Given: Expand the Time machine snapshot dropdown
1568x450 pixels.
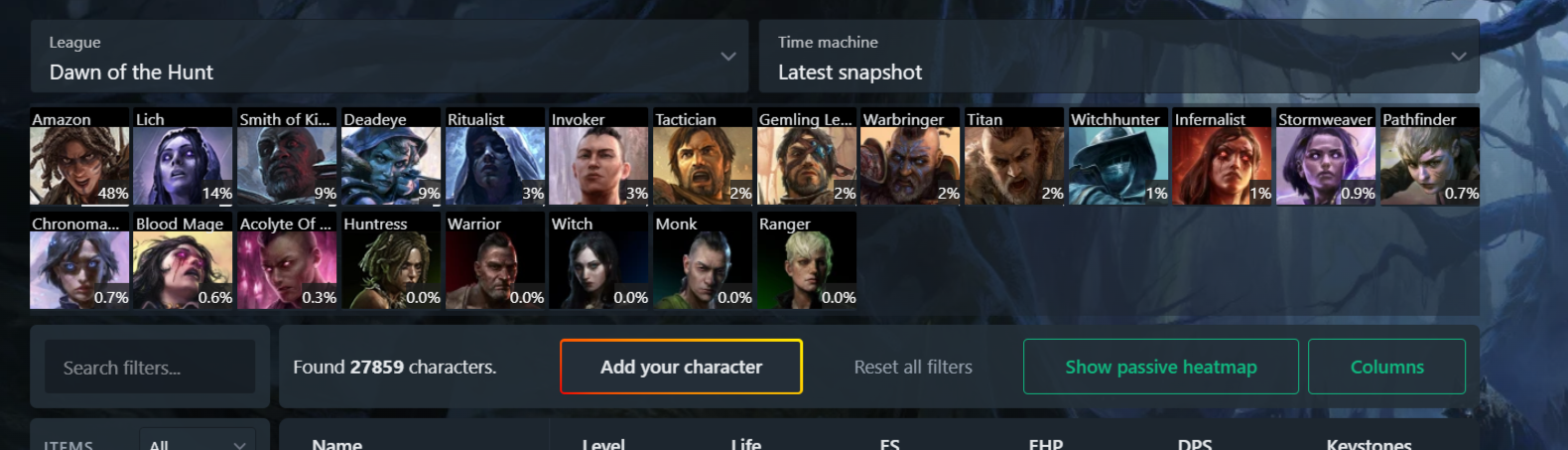Looking at the screenshot, I should pyautogui.click(x=1118, y=57).
